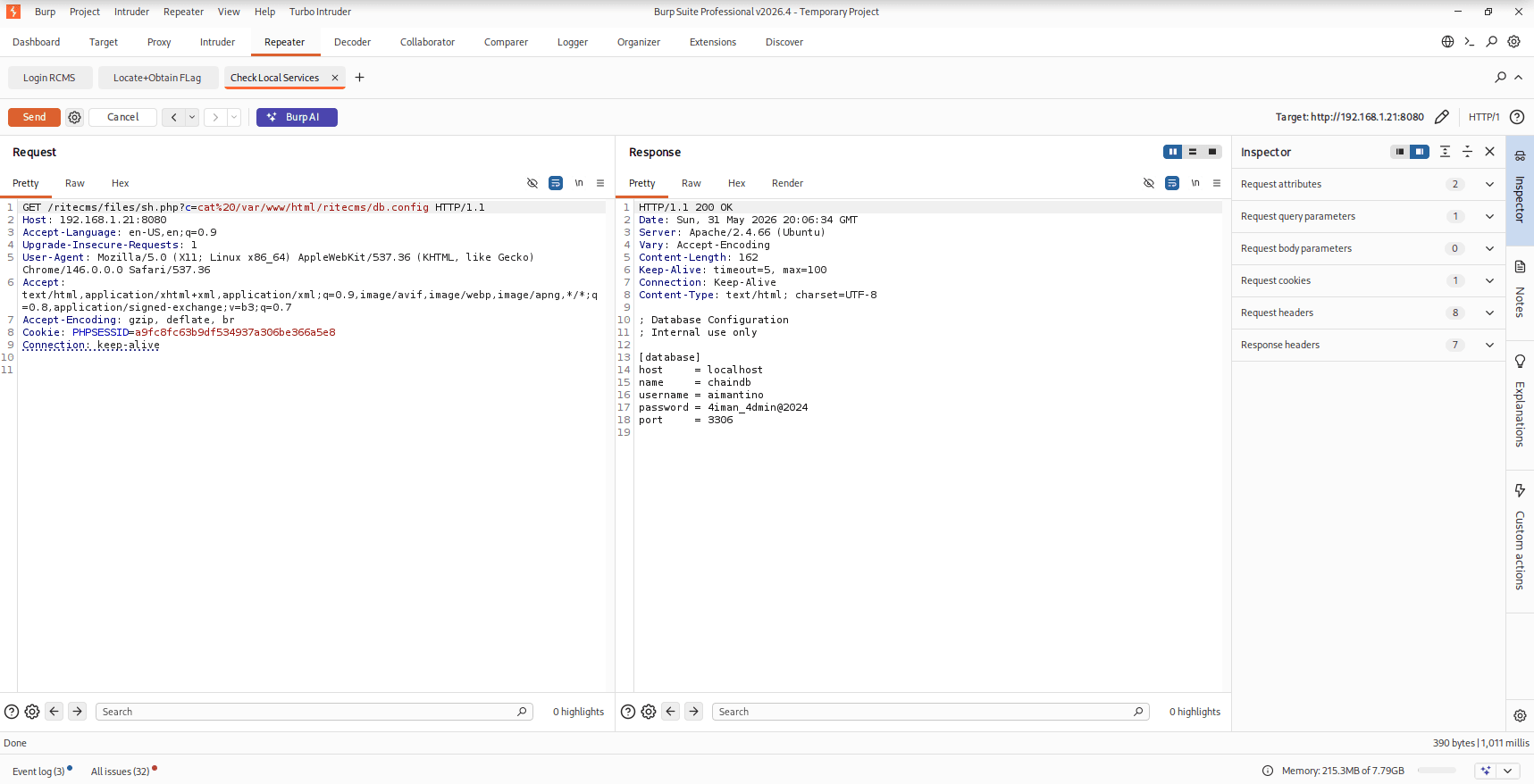The width and height of the screenshot is (1534, 784).
Task: Click the edit target pencil icon
Action: (x=1441, y=117)
